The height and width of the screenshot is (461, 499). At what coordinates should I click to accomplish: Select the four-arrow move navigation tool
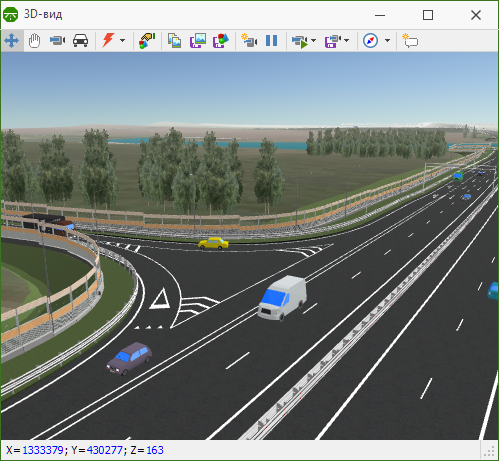pos(12,41)
